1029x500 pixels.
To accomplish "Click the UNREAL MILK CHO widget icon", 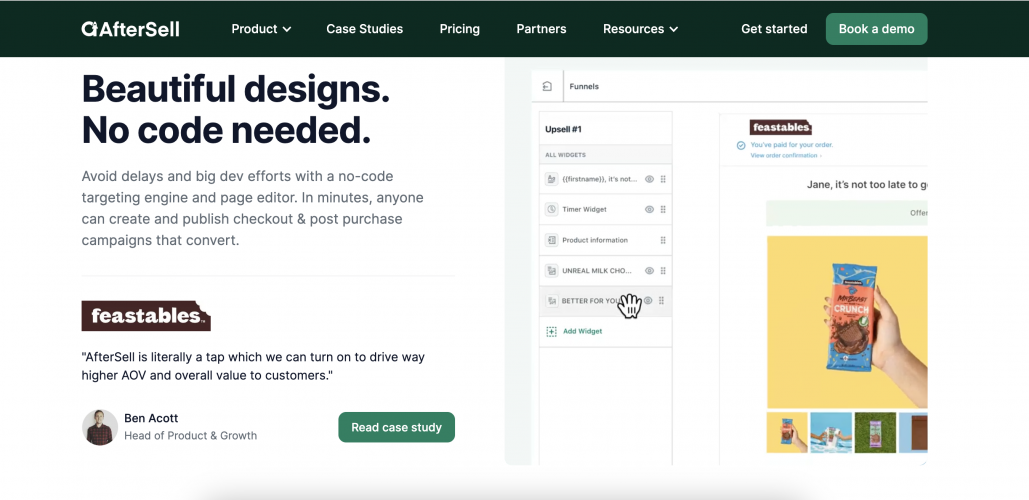I will pos(551,270).
